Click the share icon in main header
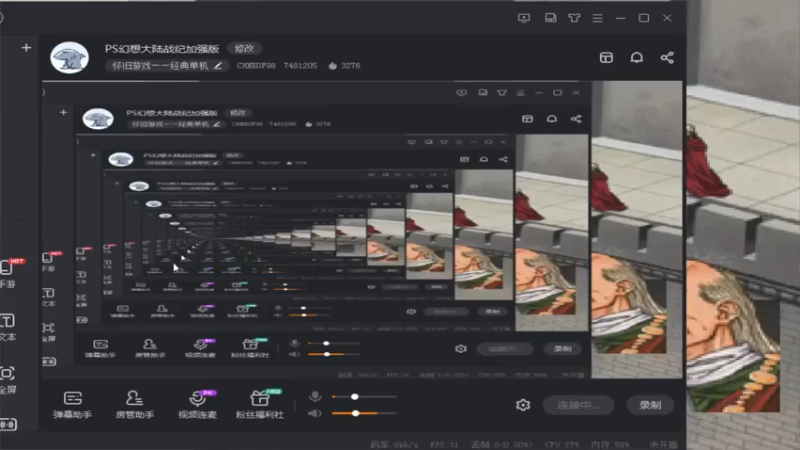The height and width of the screenshot is (450, 800). [667, 57]
